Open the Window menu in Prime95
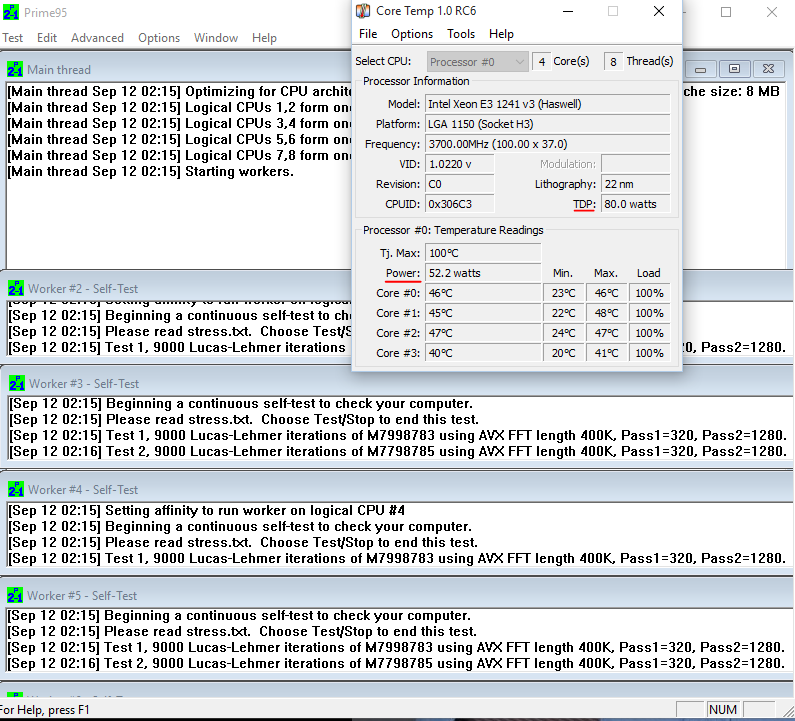 (x=215, y=38)
